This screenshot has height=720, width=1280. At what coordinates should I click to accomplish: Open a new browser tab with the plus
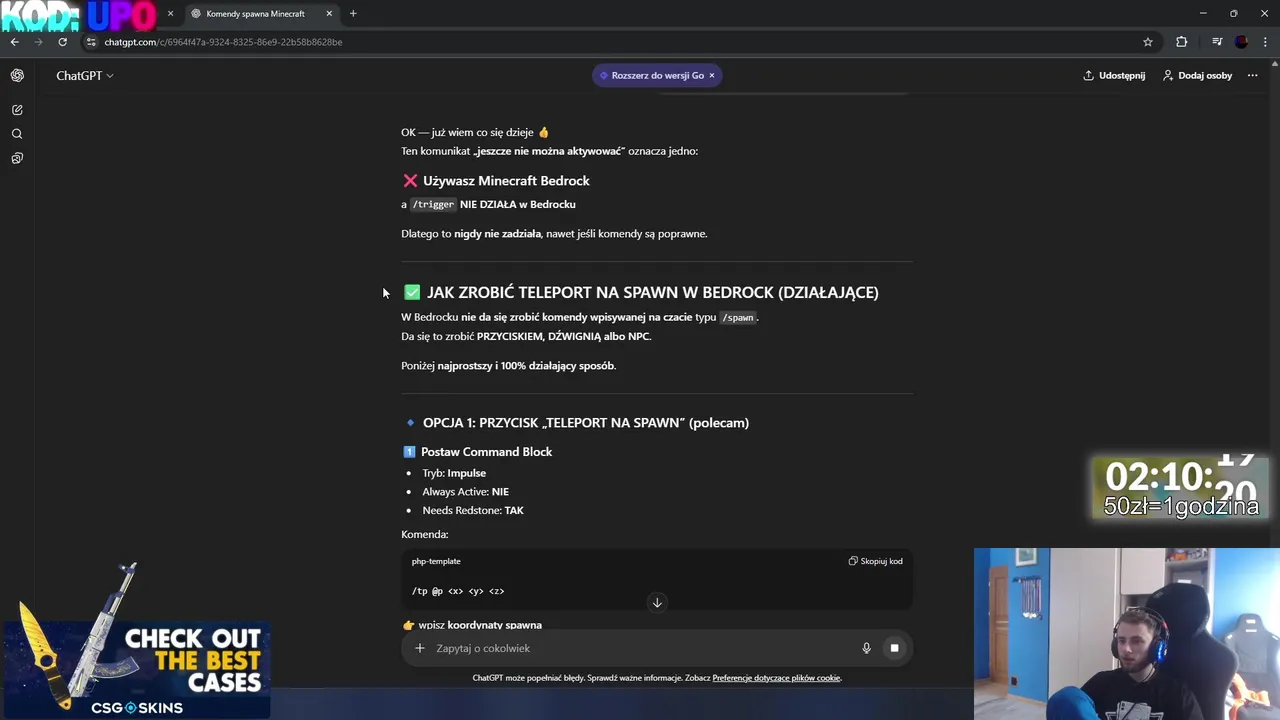[353, 14]
